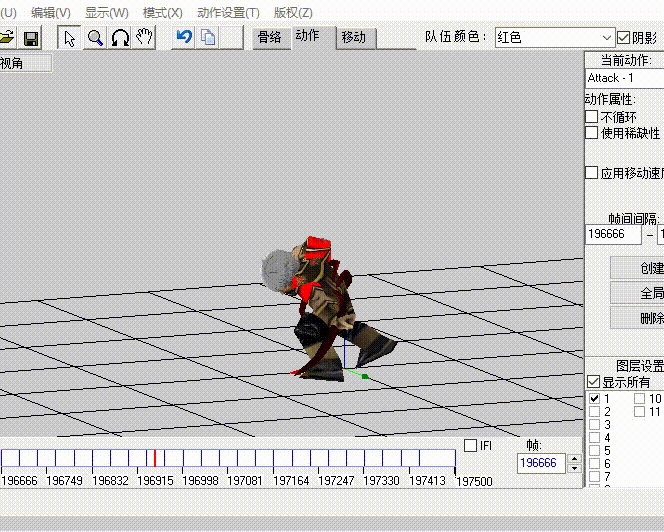Image resolution: width=664 pixels, height=532 pixels.
Task: Click the 帧 frame number field
Action: [x=541, y=463]
